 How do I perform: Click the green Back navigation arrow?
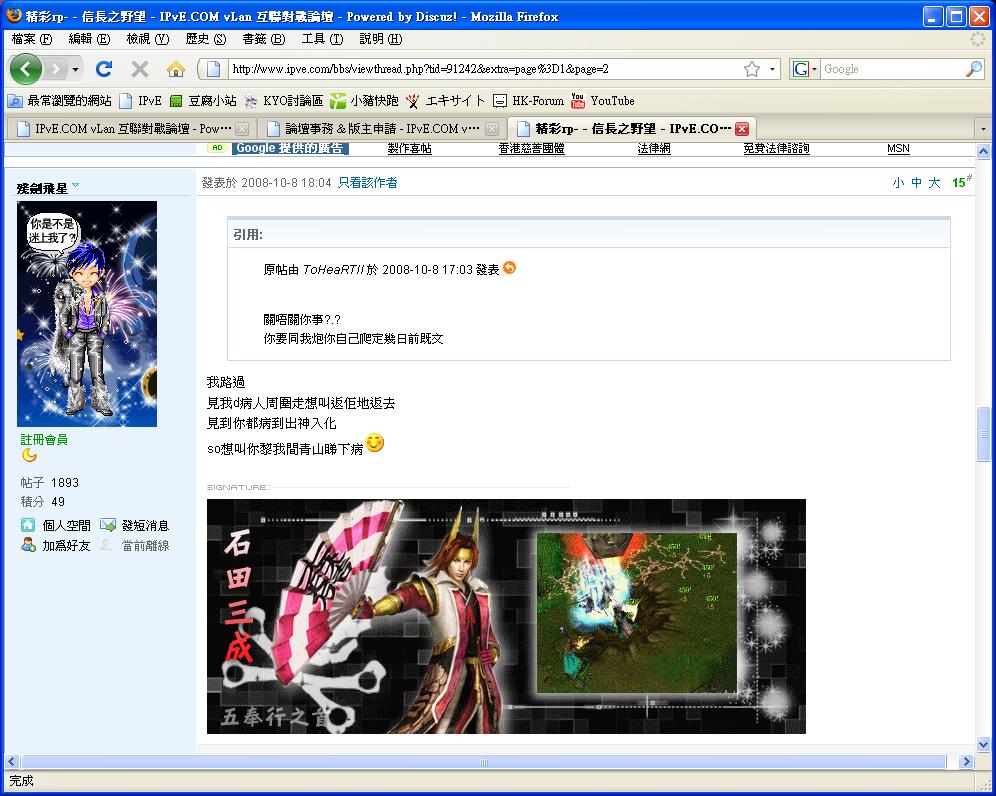click(25, 69)
